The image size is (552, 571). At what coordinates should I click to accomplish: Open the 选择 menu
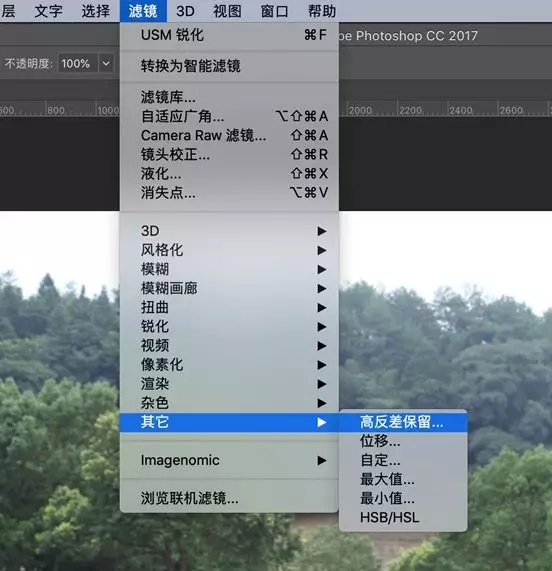[x=95, y=11]
